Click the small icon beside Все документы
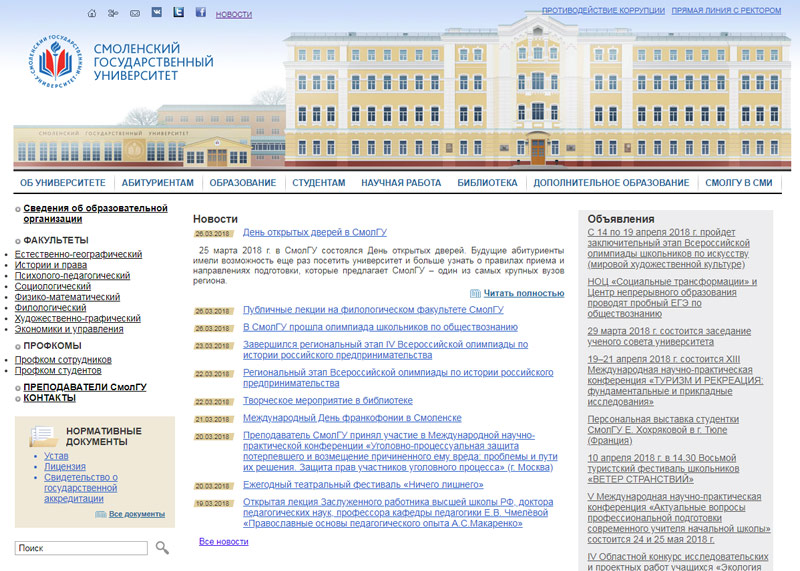 tap(101, 514)
